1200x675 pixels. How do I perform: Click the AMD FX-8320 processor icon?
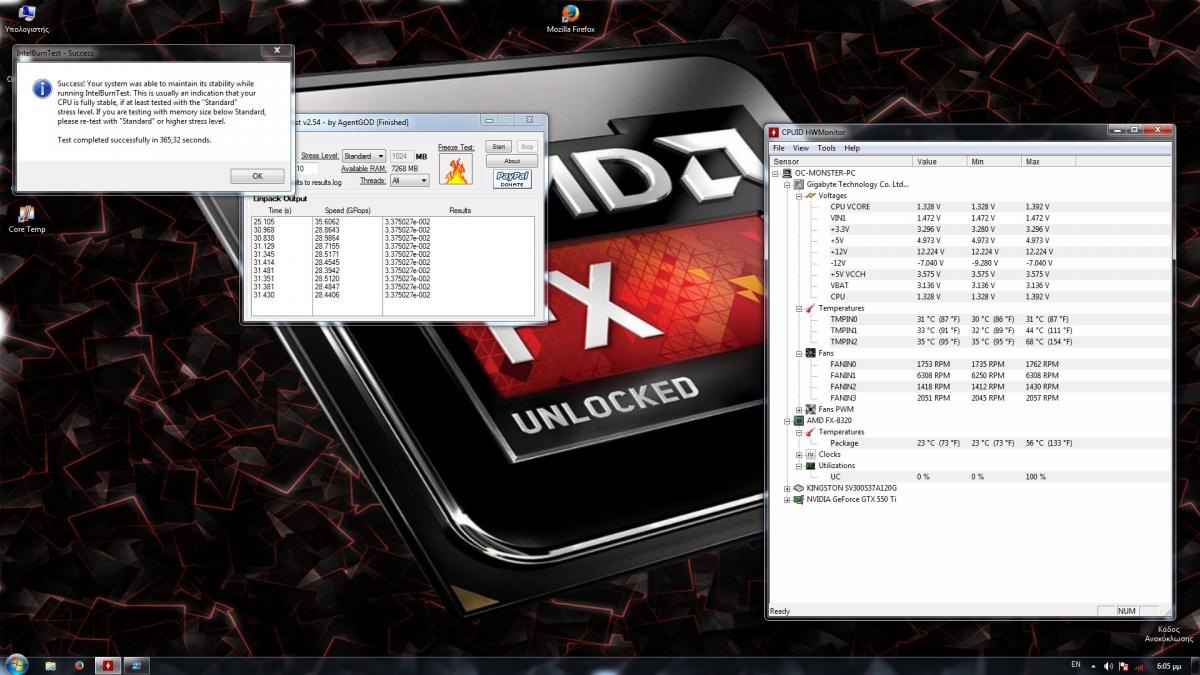pos(799,421)
